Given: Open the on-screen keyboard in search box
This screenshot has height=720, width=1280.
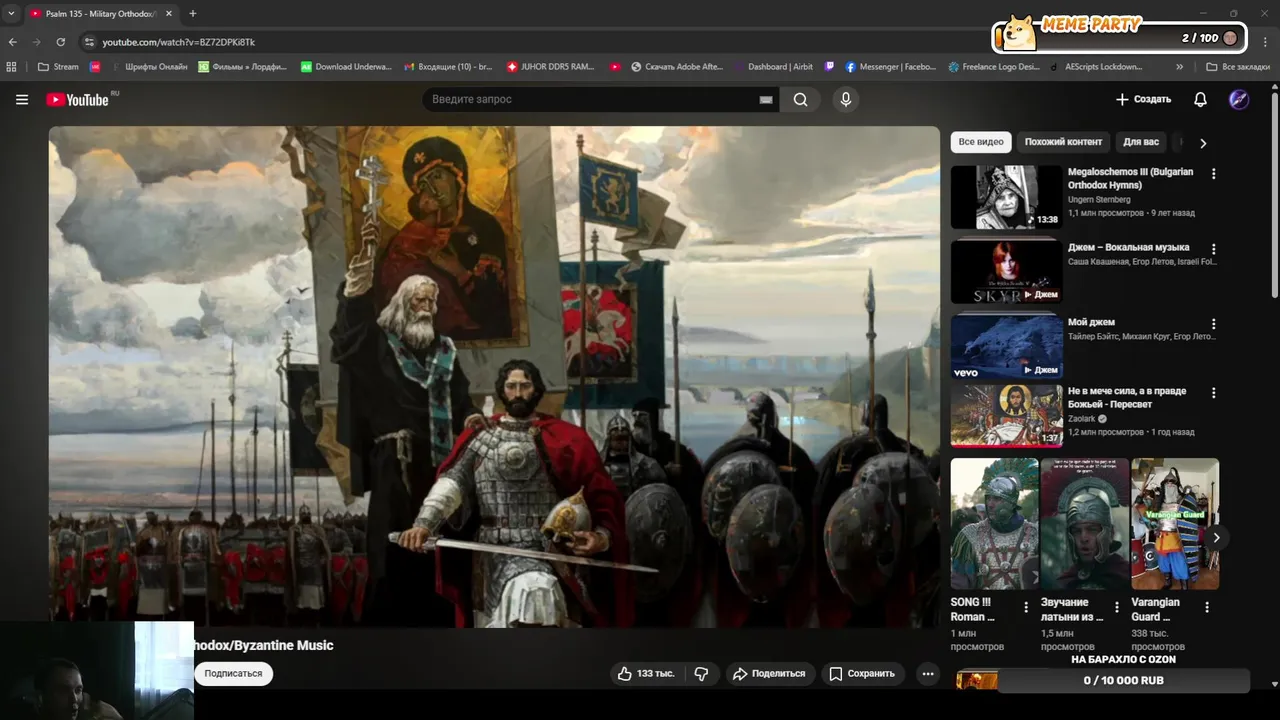Looking at the screenshot, I should (x=766, y=100).
